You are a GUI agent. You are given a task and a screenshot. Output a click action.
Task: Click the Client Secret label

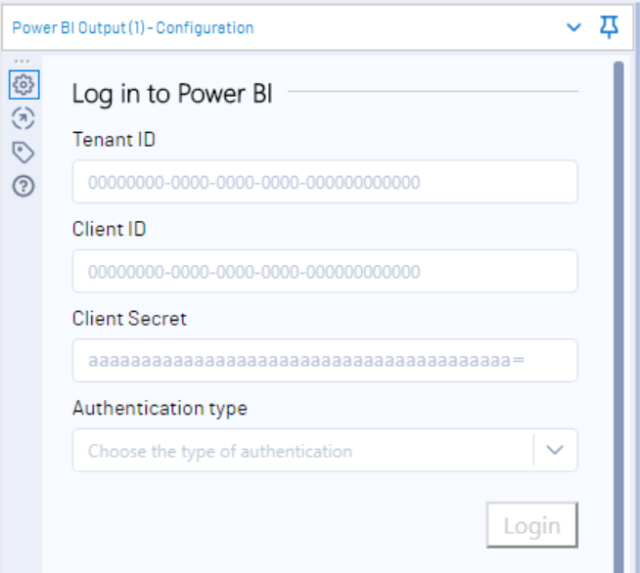[129, 318]
